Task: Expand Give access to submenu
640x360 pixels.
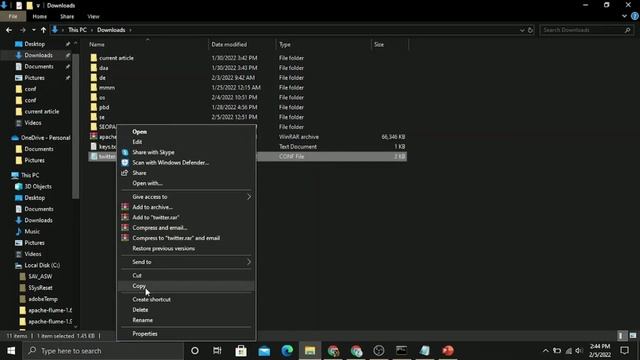Action: pyautogui.click(x=186, y=197)
